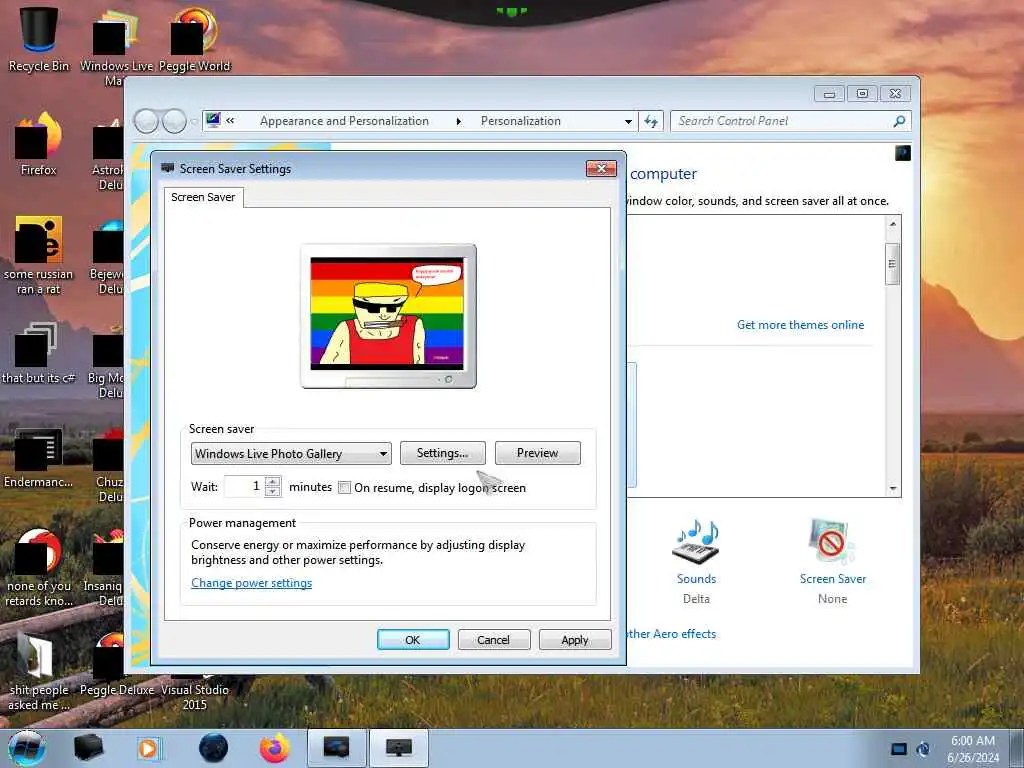Click the search magnifier in Control Panel
1024x768 pixels.
pyautogui.click(x=899, y=121)
